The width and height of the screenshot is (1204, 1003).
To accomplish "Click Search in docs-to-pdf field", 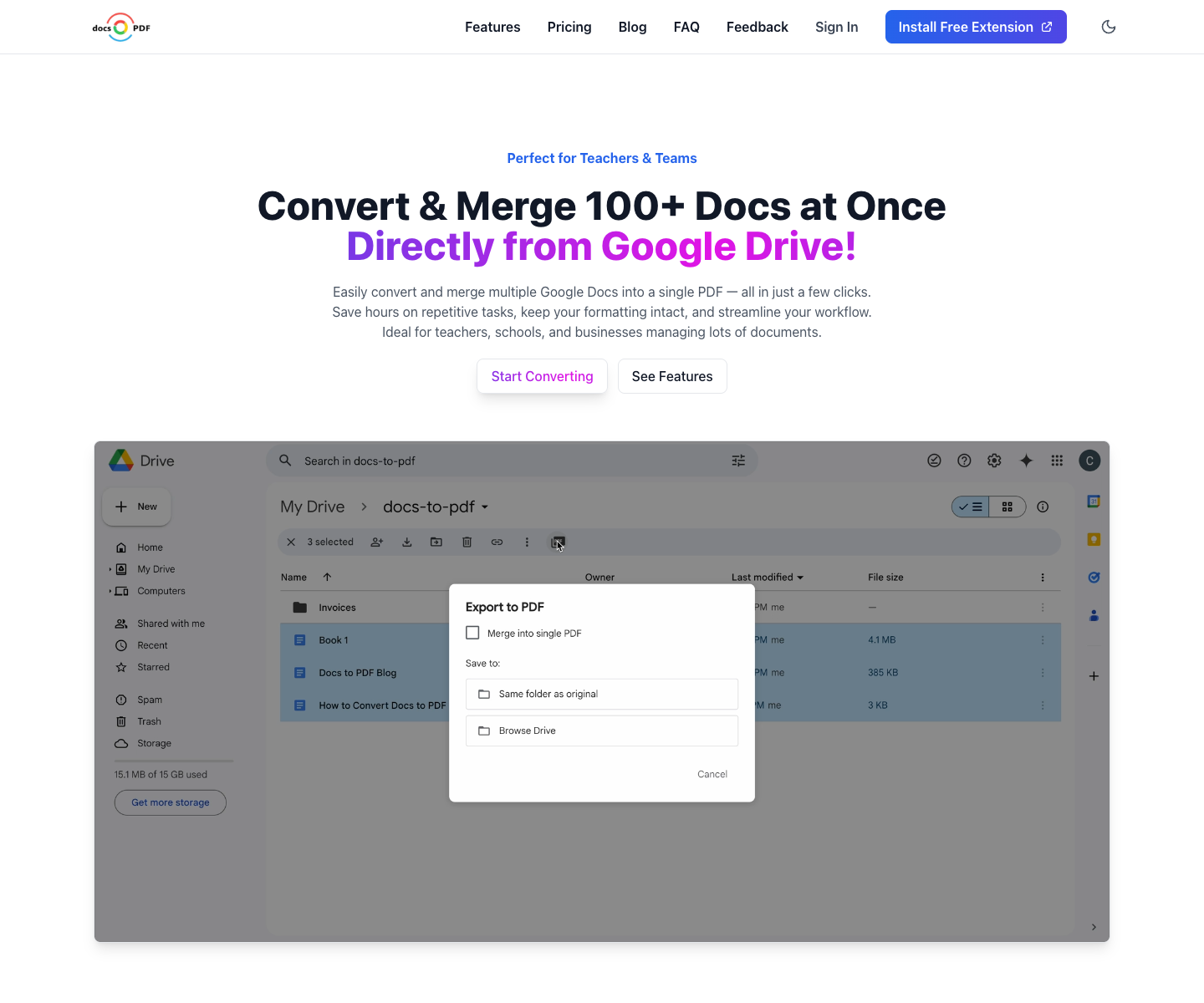I will click(x=512, y=461).
